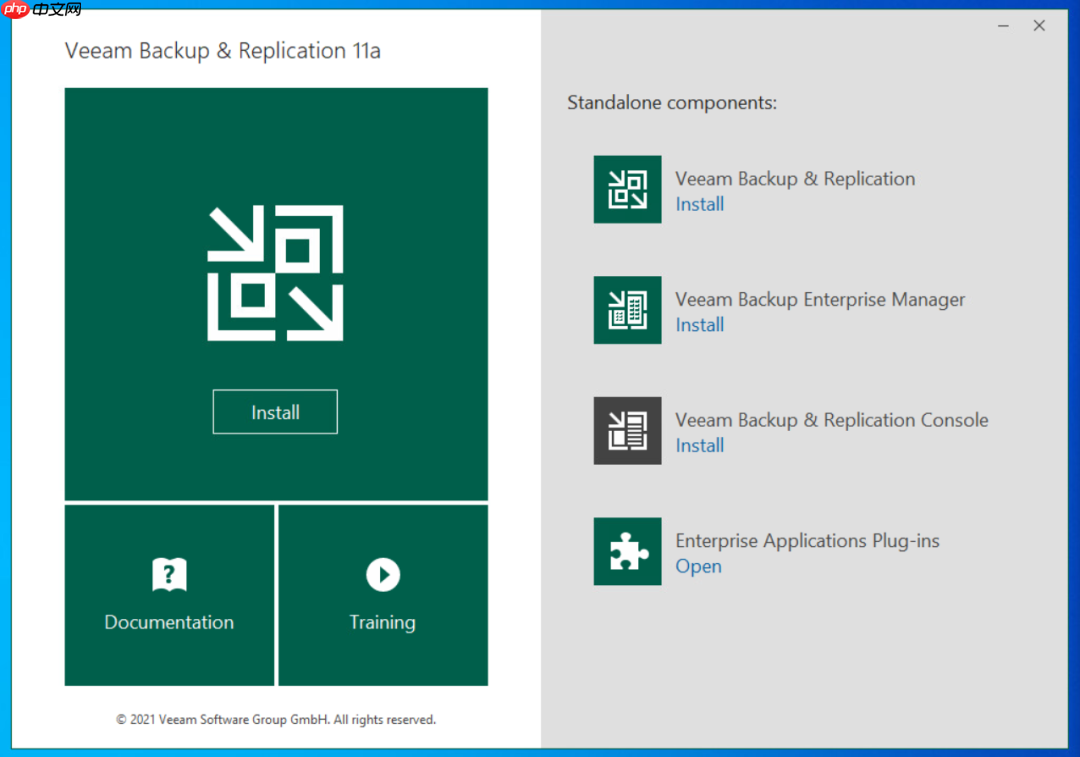Click the main Install button
The height and width of the screenshot is (757, 1080).
click(x=275, y=411)
